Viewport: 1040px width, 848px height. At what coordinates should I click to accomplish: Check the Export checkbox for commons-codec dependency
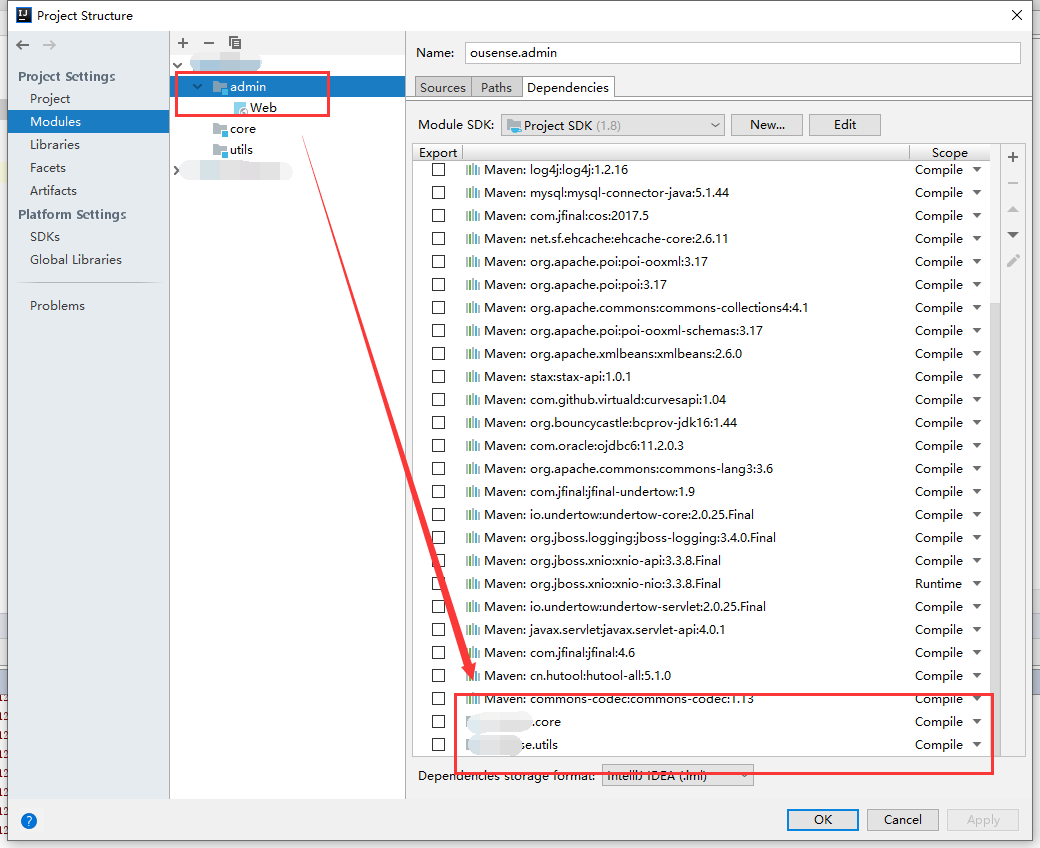[438, 698]
